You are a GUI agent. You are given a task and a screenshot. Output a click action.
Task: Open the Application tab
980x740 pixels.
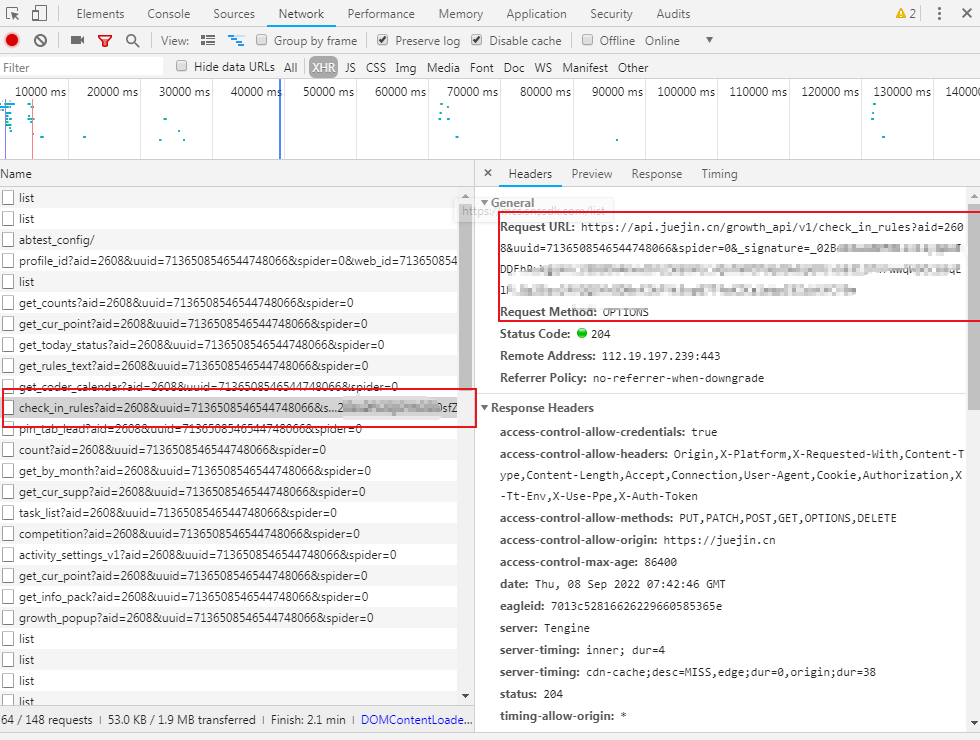point(536,14)
